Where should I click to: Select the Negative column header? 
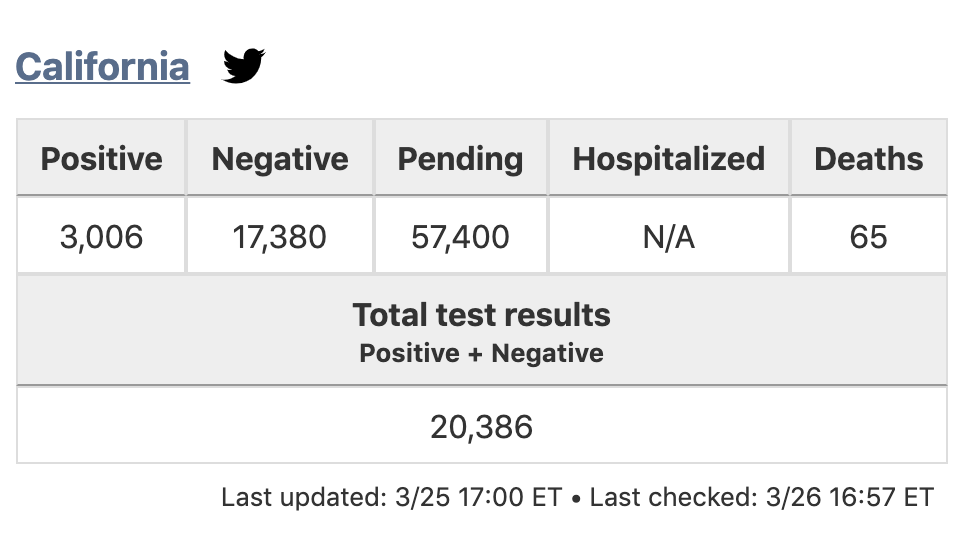tap(280, 158)
